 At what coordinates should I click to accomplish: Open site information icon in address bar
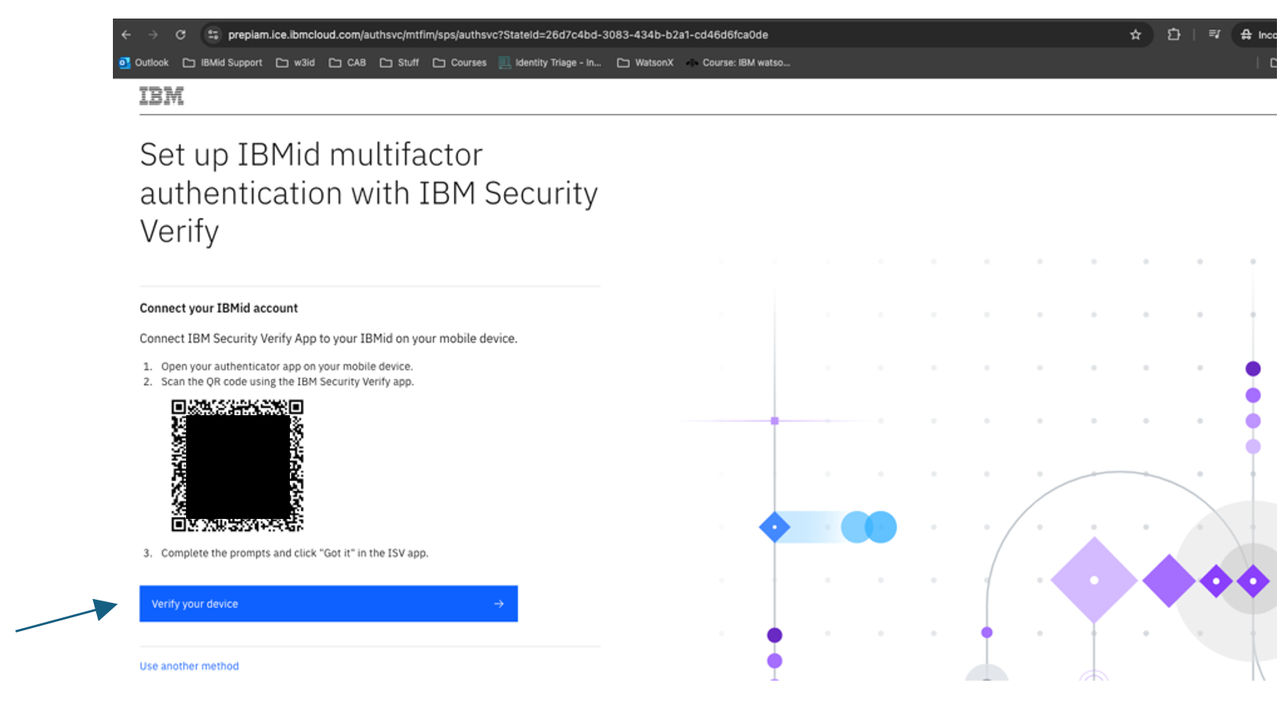coord(212,35)
